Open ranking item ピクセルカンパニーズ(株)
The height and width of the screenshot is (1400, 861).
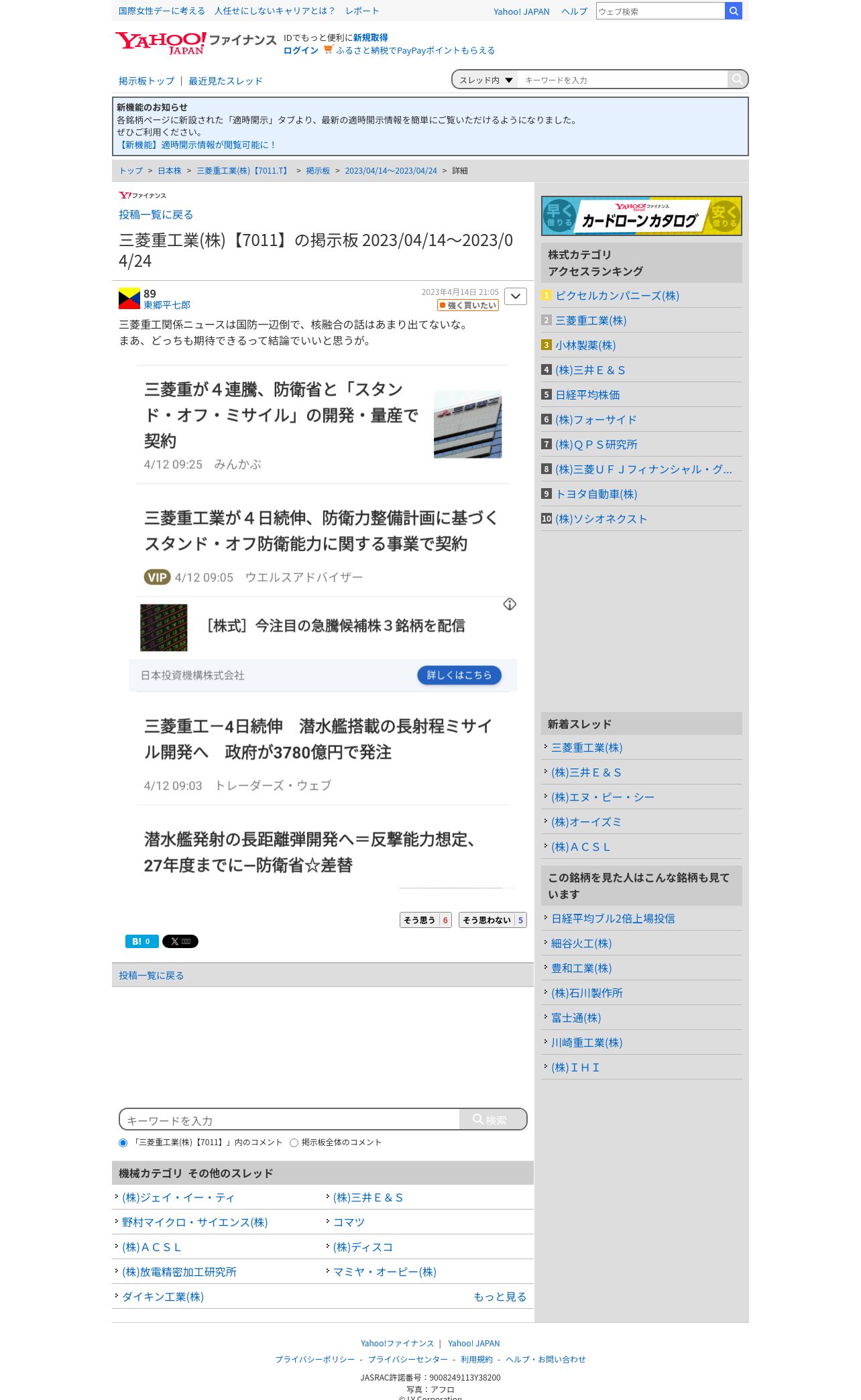(x=617, y=296)
